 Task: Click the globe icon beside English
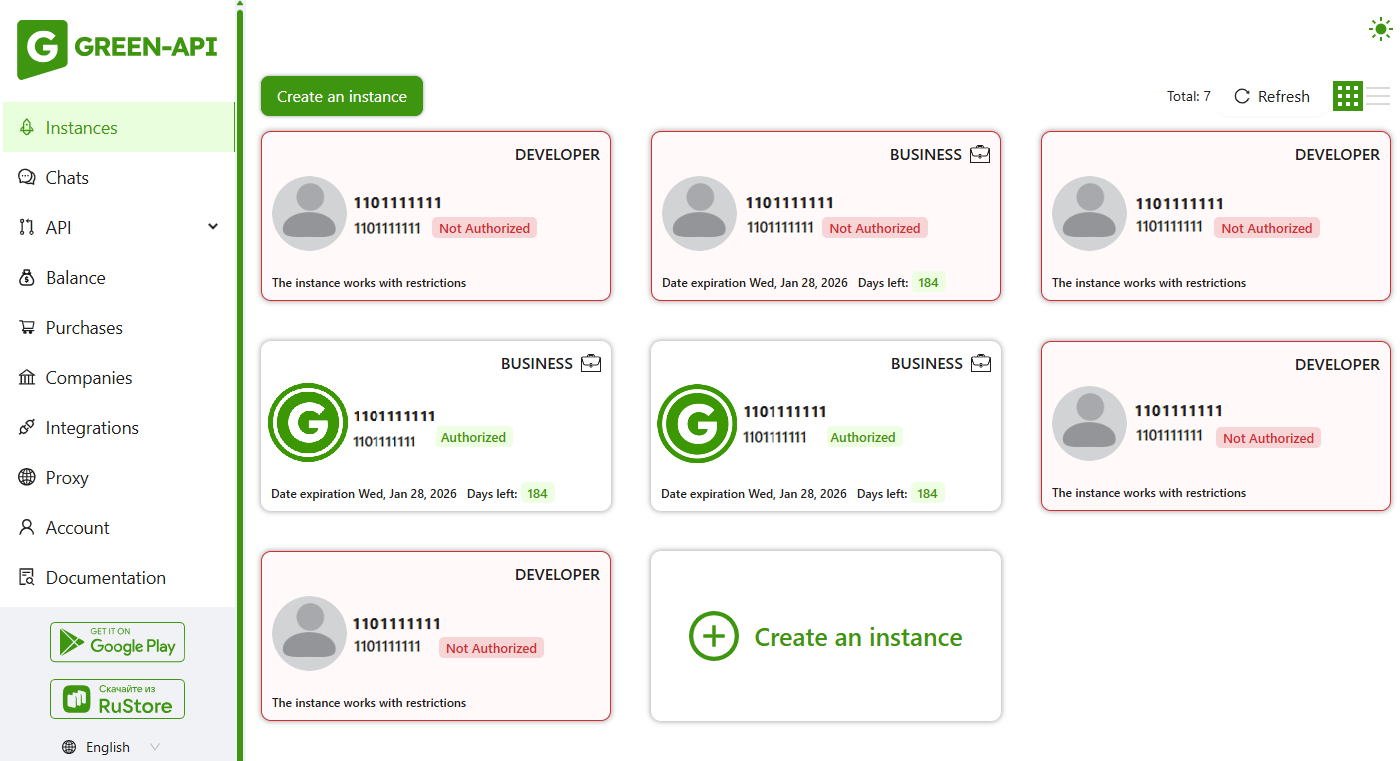coord(69,747)
